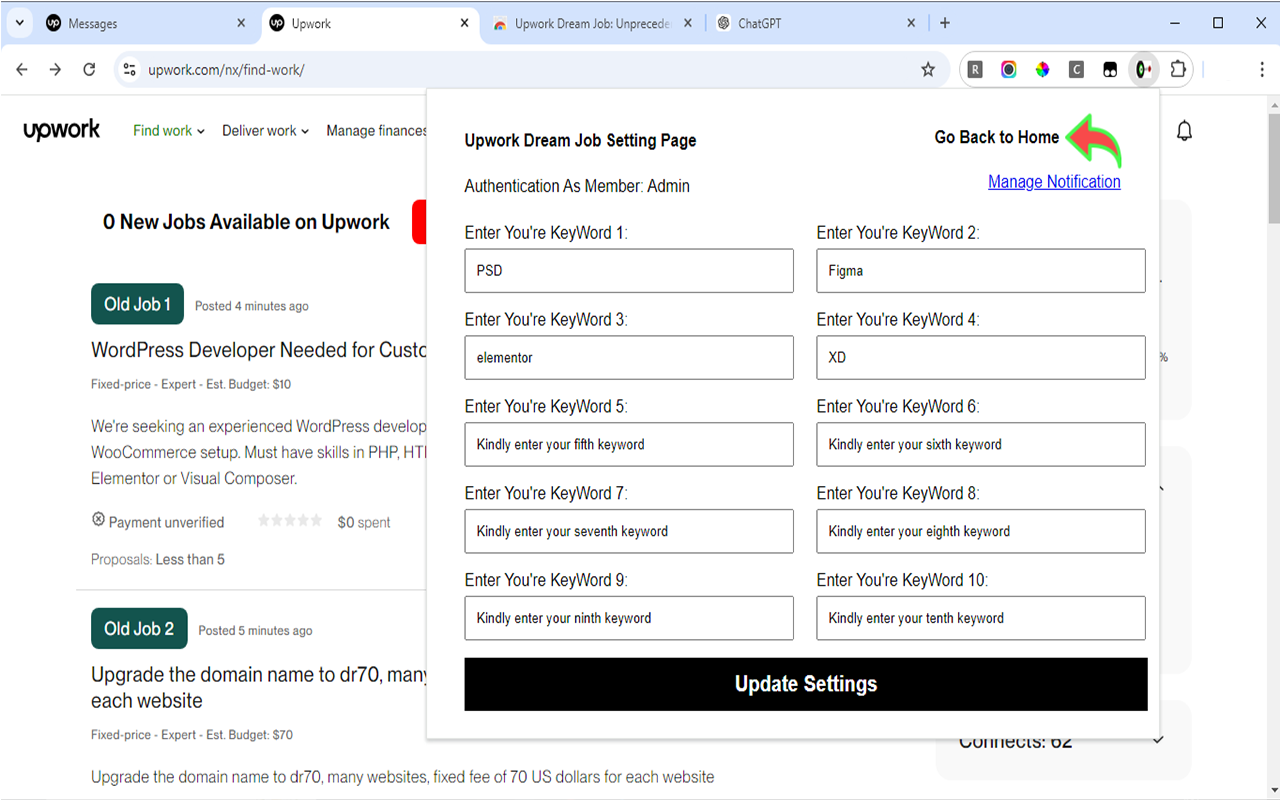
Task: Click Posted 5 minutes ago text
Action: (255, 631)
